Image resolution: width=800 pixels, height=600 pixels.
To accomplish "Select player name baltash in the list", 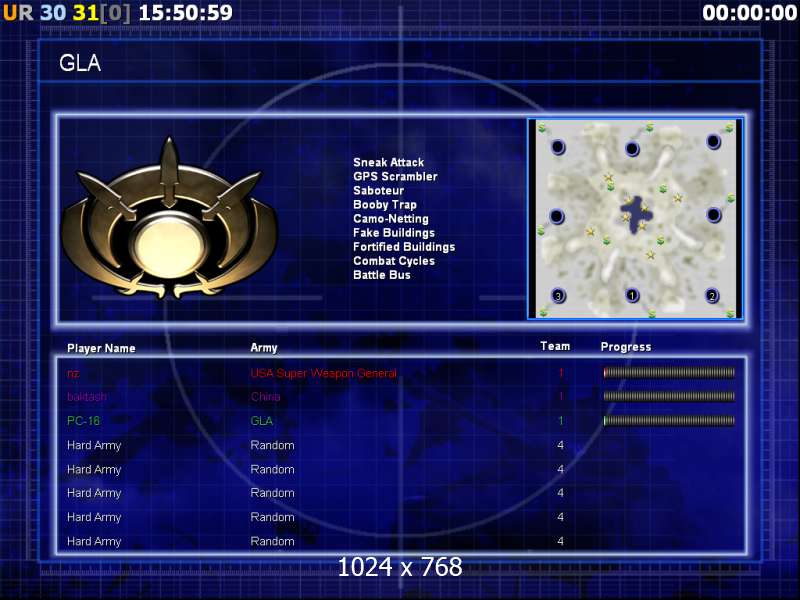I will coord(87,397).
